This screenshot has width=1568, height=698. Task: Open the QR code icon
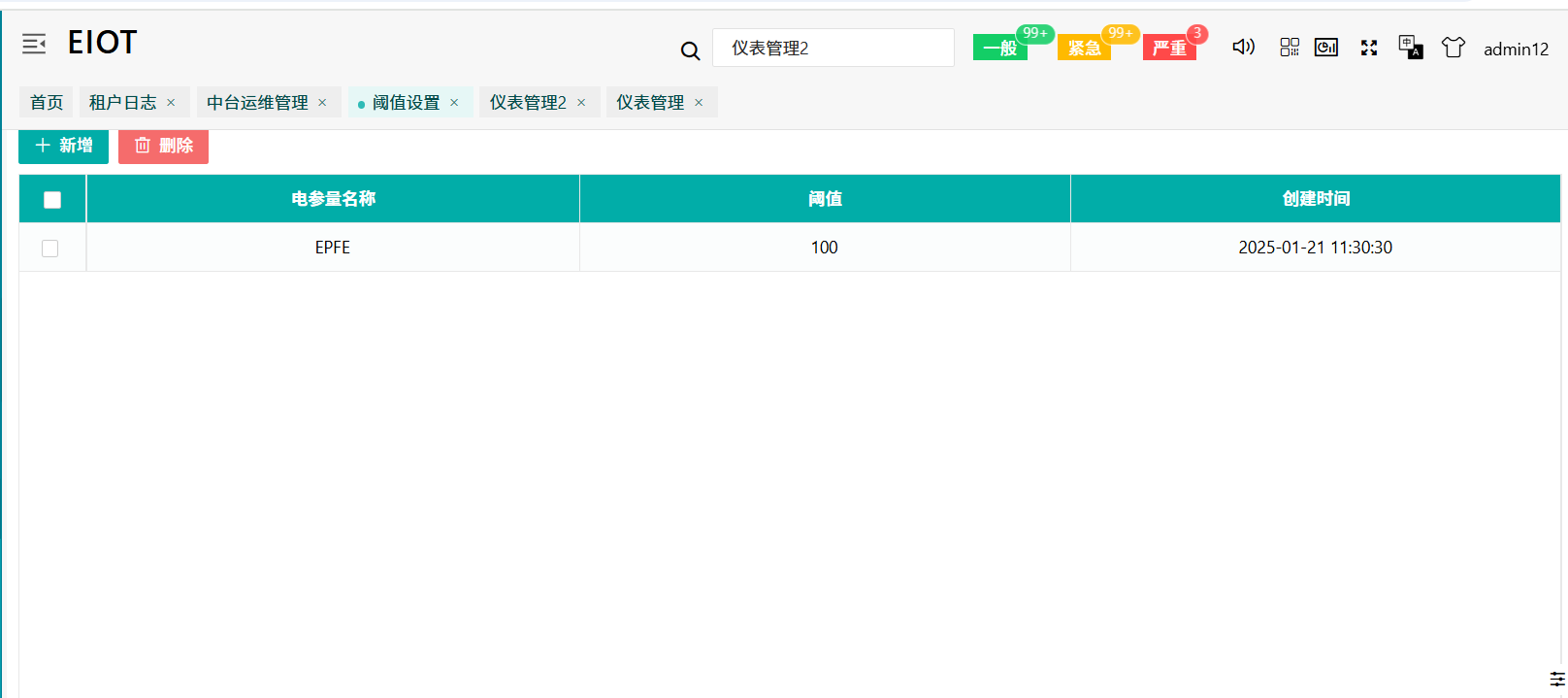[1289, 48]
